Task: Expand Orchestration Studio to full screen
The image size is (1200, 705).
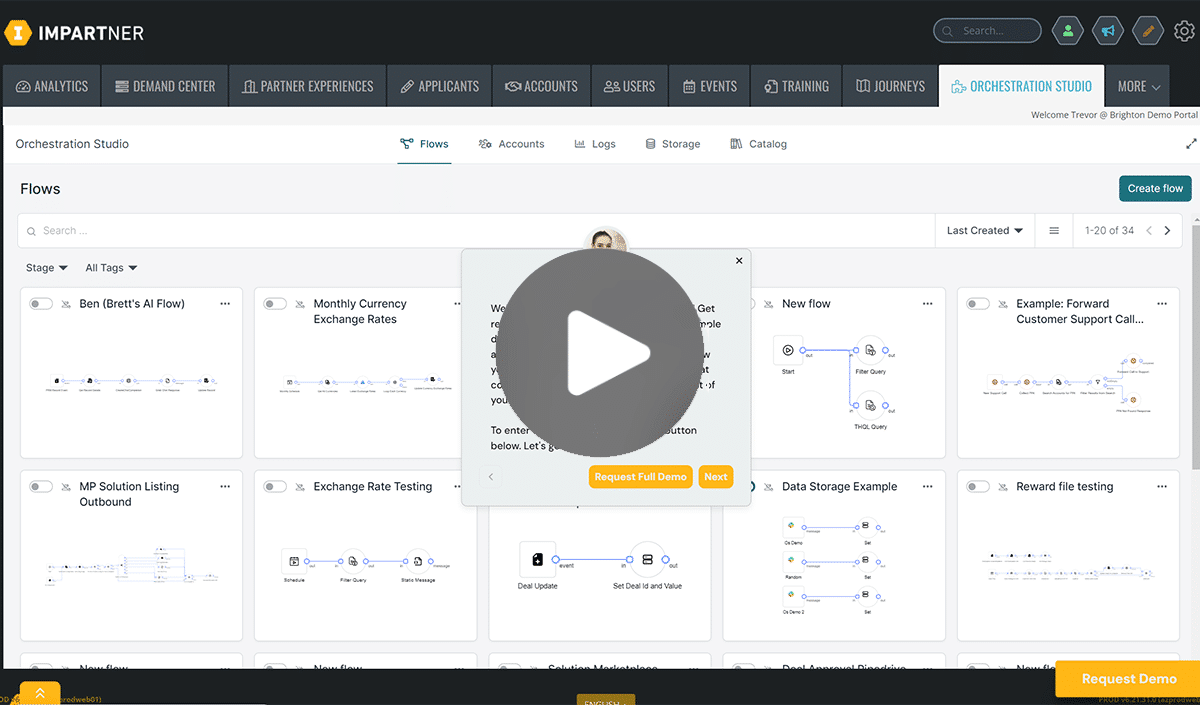Action: (1191, 144)
